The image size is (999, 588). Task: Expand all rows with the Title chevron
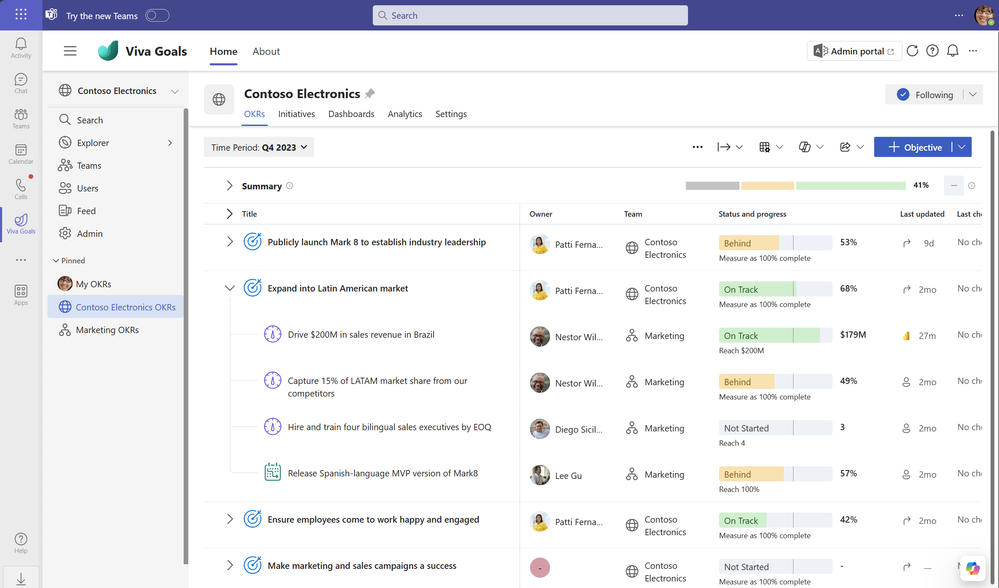click(x=229, y=214)
